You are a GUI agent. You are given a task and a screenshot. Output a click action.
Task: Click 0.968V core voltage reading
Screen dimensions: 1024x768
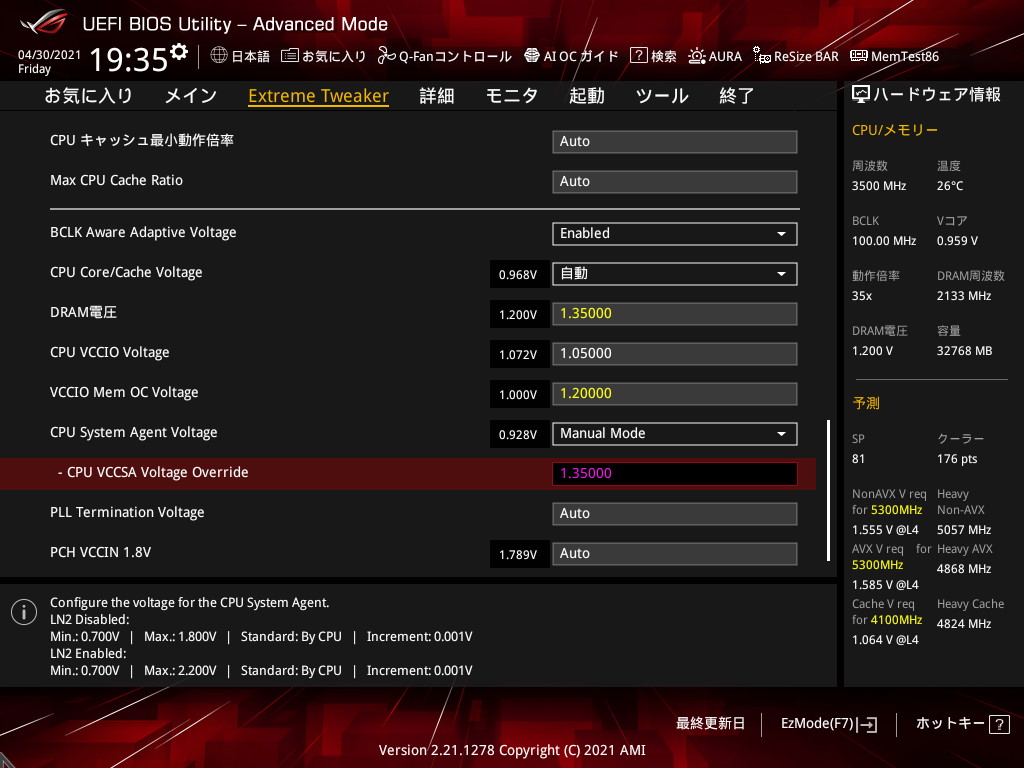click(518, 275)
